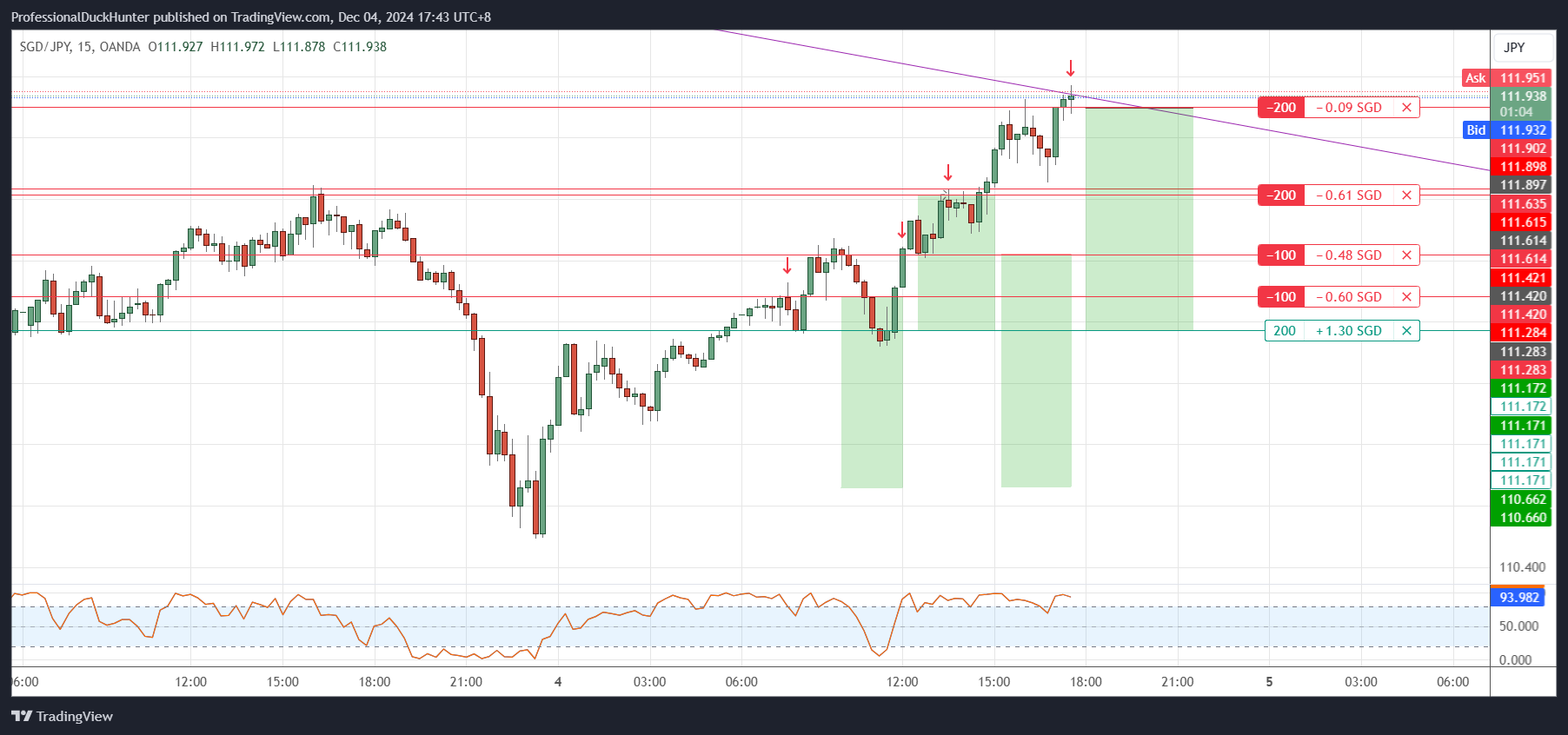This screenshot has width=1568, height=735.
Task: Click the green 110.660 price label
Action: click(x=1523, y=518)
